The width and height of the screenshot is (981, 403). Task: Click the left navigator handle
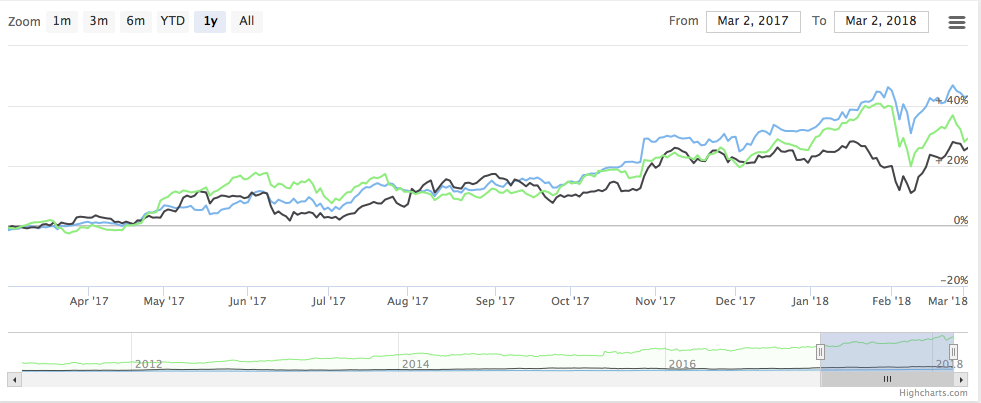(820, 352)
